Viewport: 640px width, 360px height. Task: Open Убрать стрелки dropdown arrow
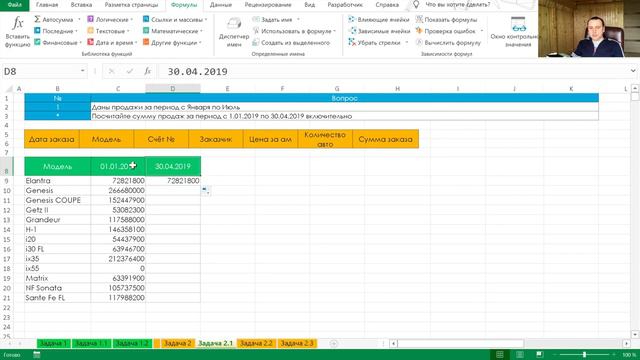point(407,42)
